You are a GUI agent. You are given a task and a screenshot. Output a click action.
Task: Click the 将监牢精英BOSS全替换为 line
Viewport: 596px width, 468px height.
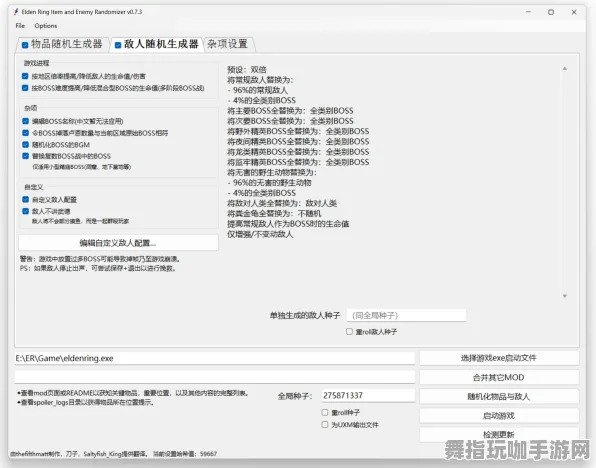pos(298,162)
